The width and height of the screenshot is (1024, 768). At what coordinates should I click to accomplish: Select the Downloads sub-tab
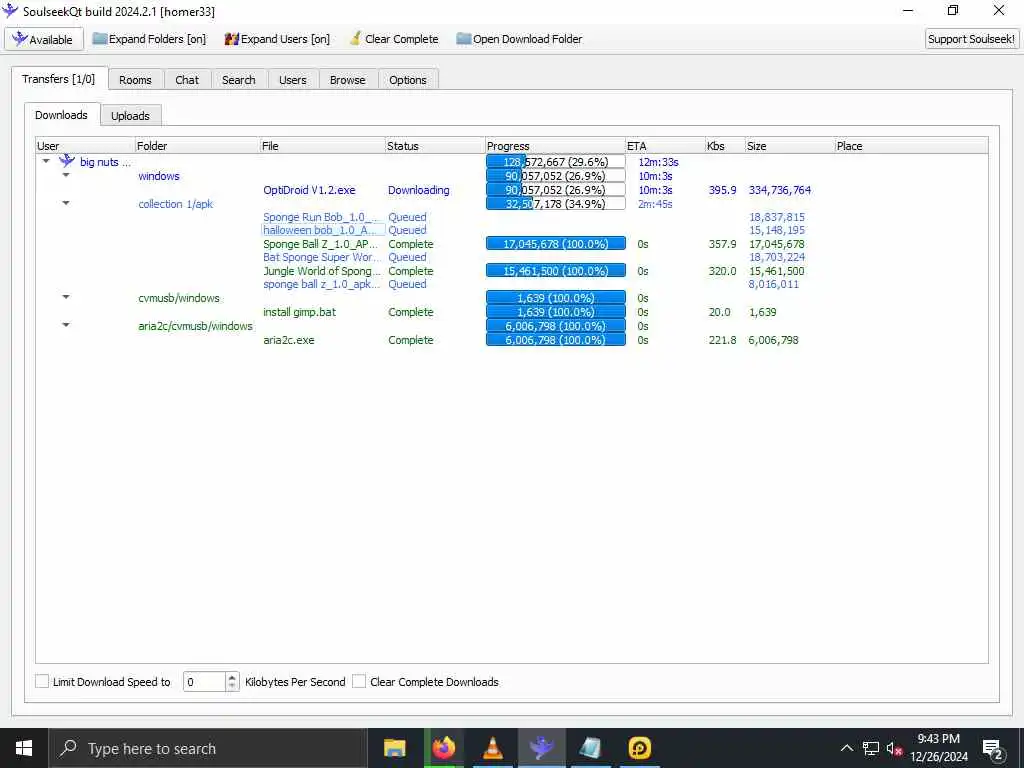(61, 115)
